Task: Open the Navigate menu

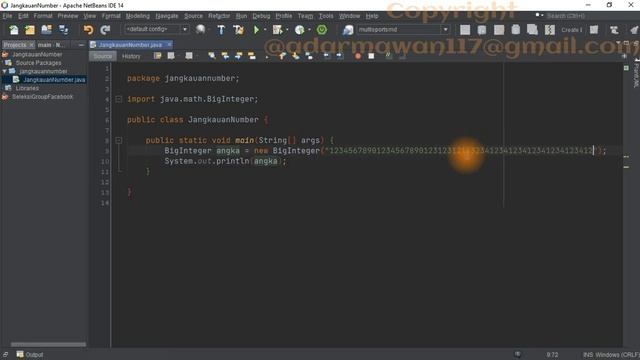Action: (x=167, y=16)
